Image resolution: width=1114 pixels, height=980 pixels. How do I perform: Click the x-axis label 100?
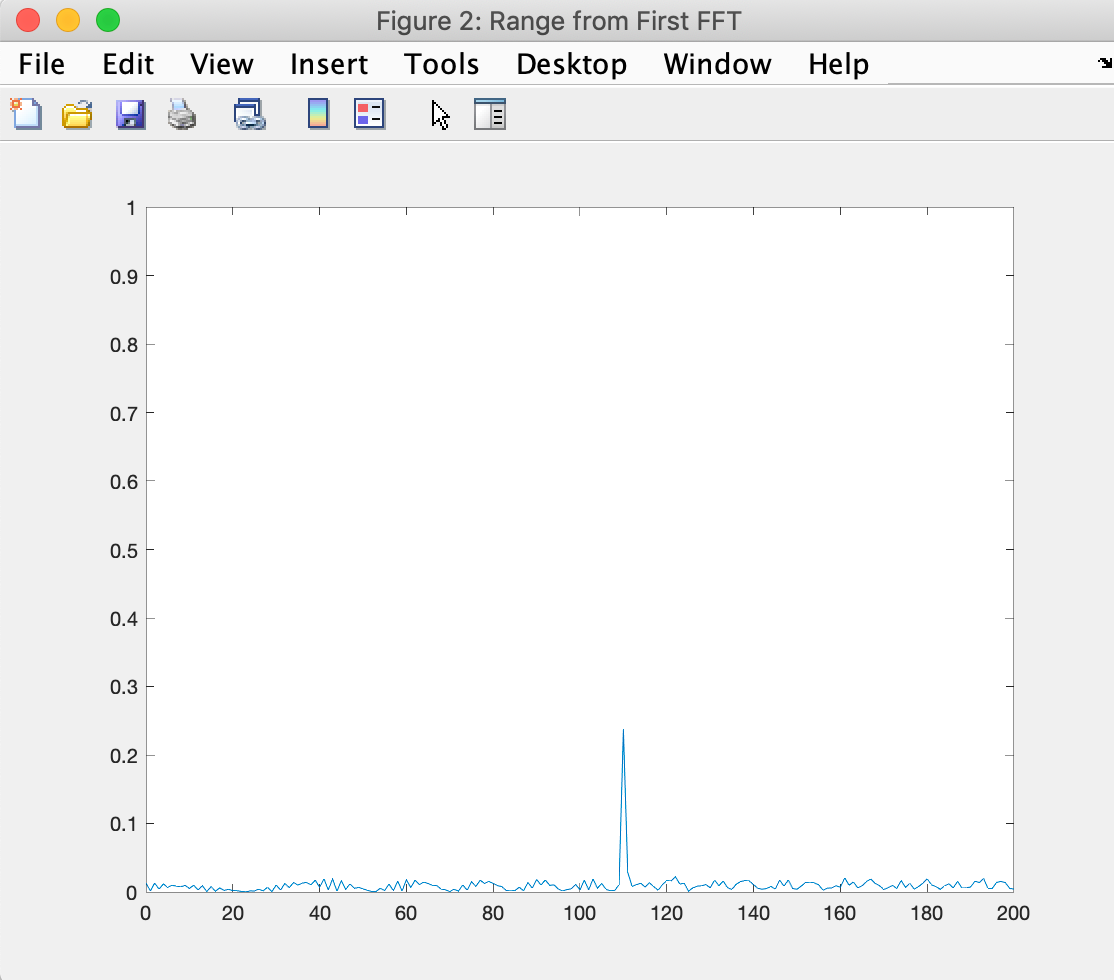click(580, 913)
